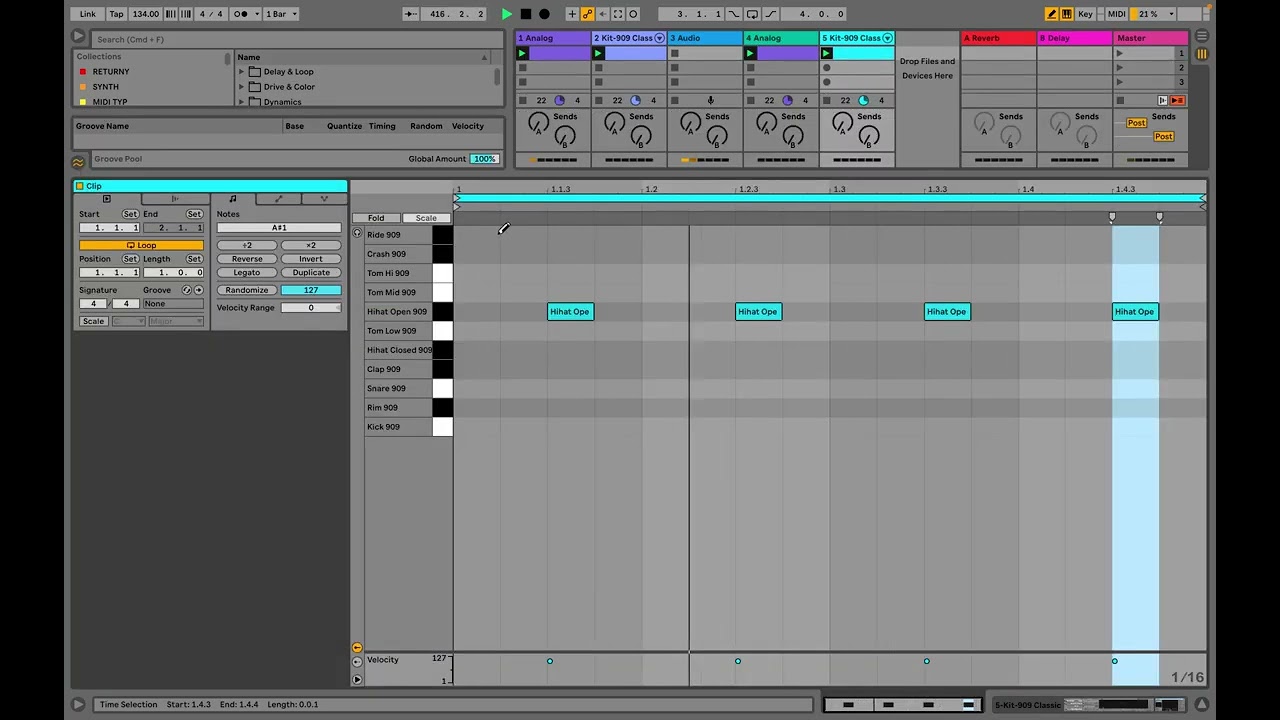The image size is (1280, 720).
Task: Click the punch-in switch icon
Action: (734, 14)
